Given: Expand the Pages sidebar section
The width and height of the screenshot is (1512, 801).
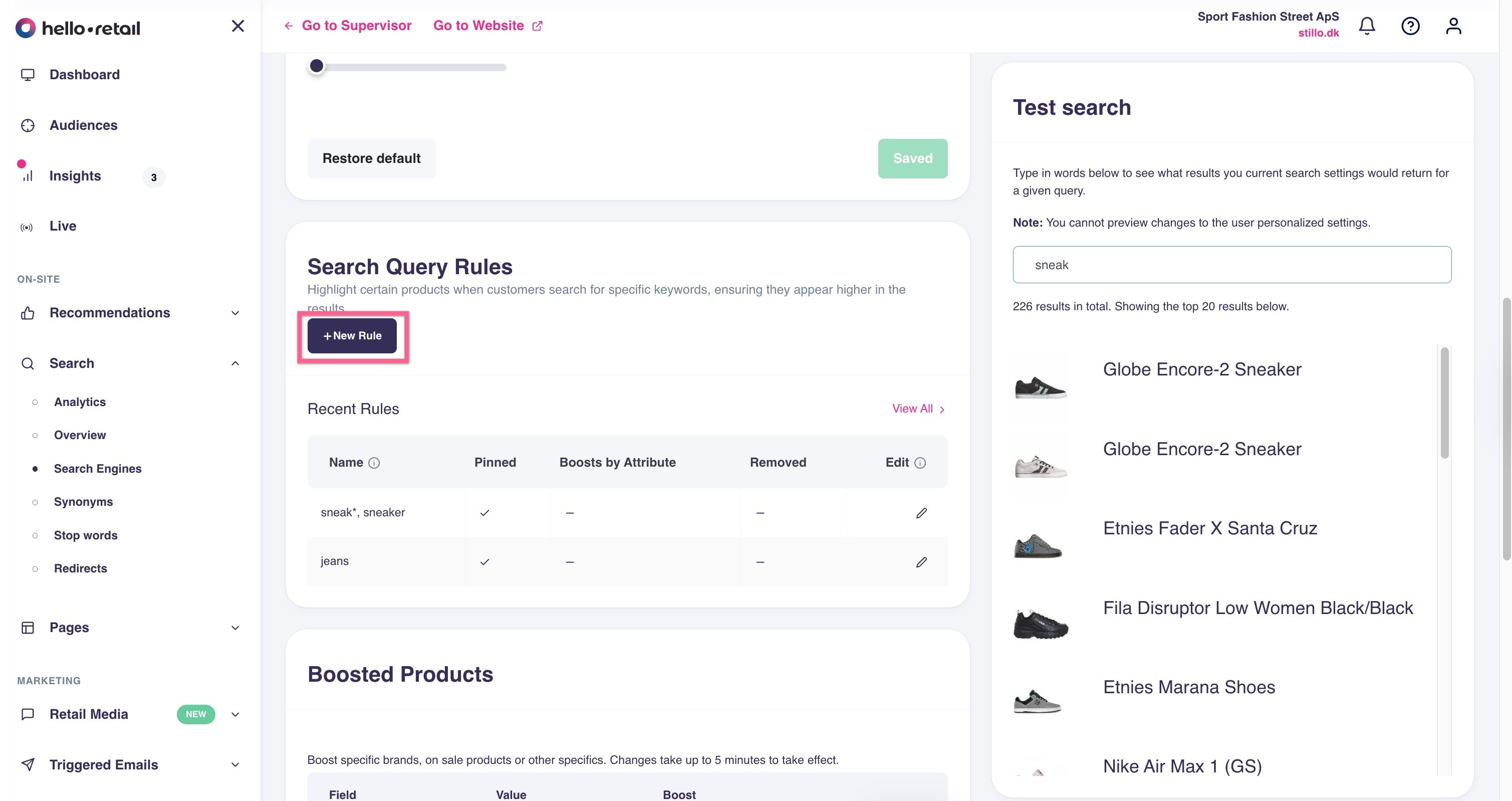Looking at the screenshot, I should pos(69,627).
